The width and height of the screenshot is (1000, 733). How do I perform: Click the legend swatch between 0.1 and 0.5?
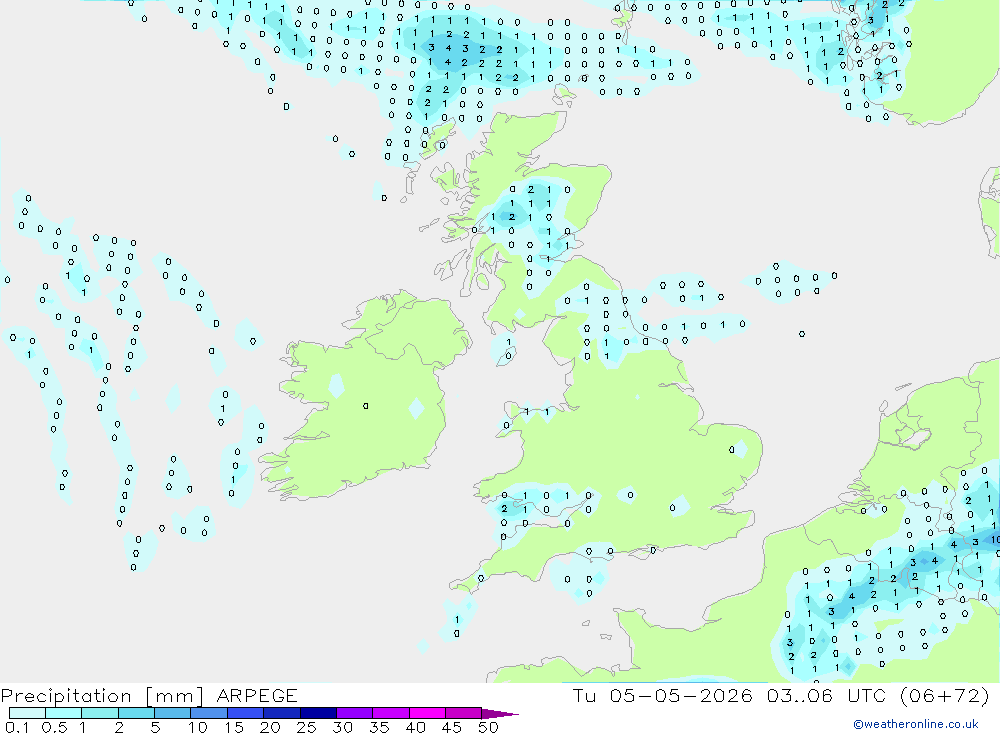(x=27, y=713)
